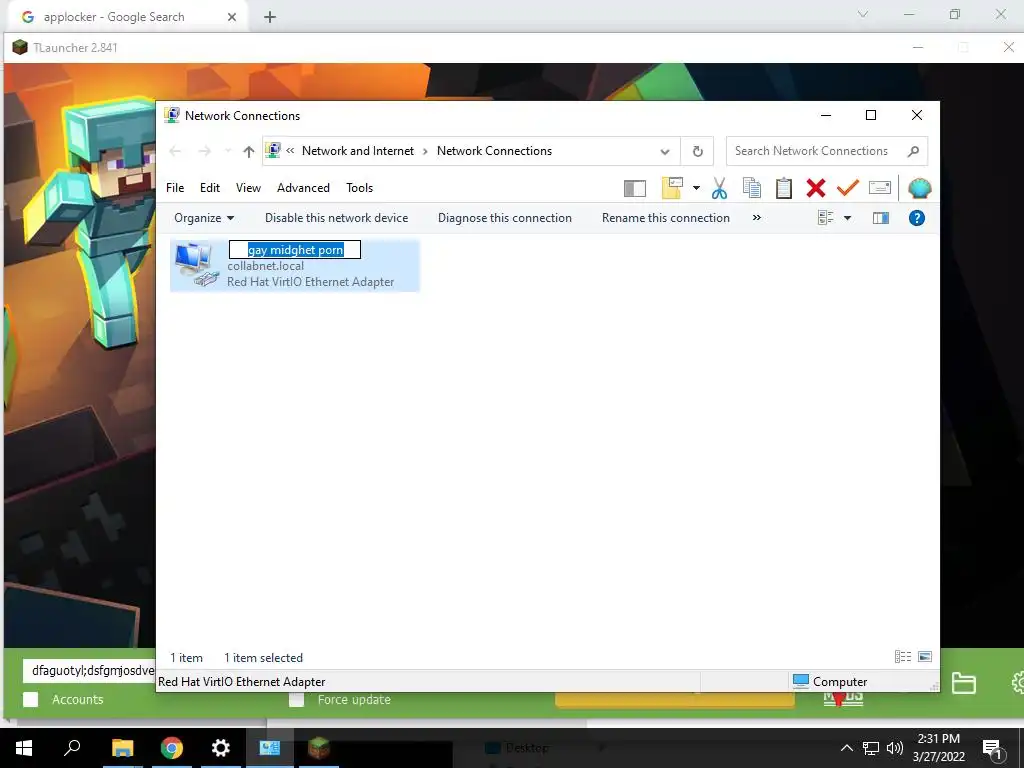Open the Tools menu
The image size is (1024, 768).
pos(359,188)
